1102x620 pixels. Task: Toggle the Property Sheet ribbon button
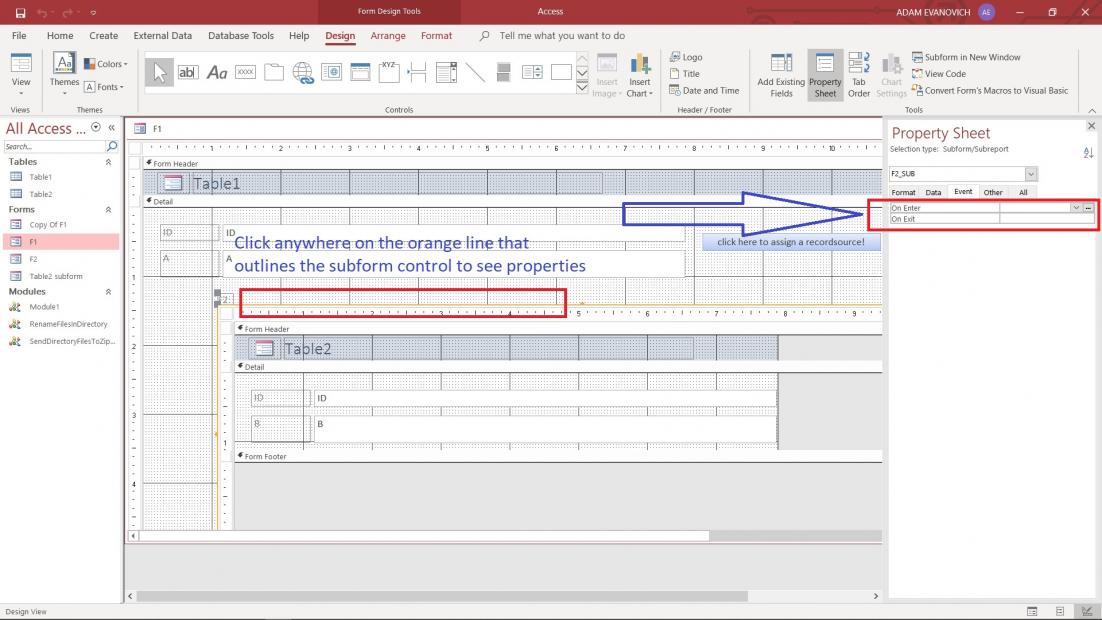825,76
